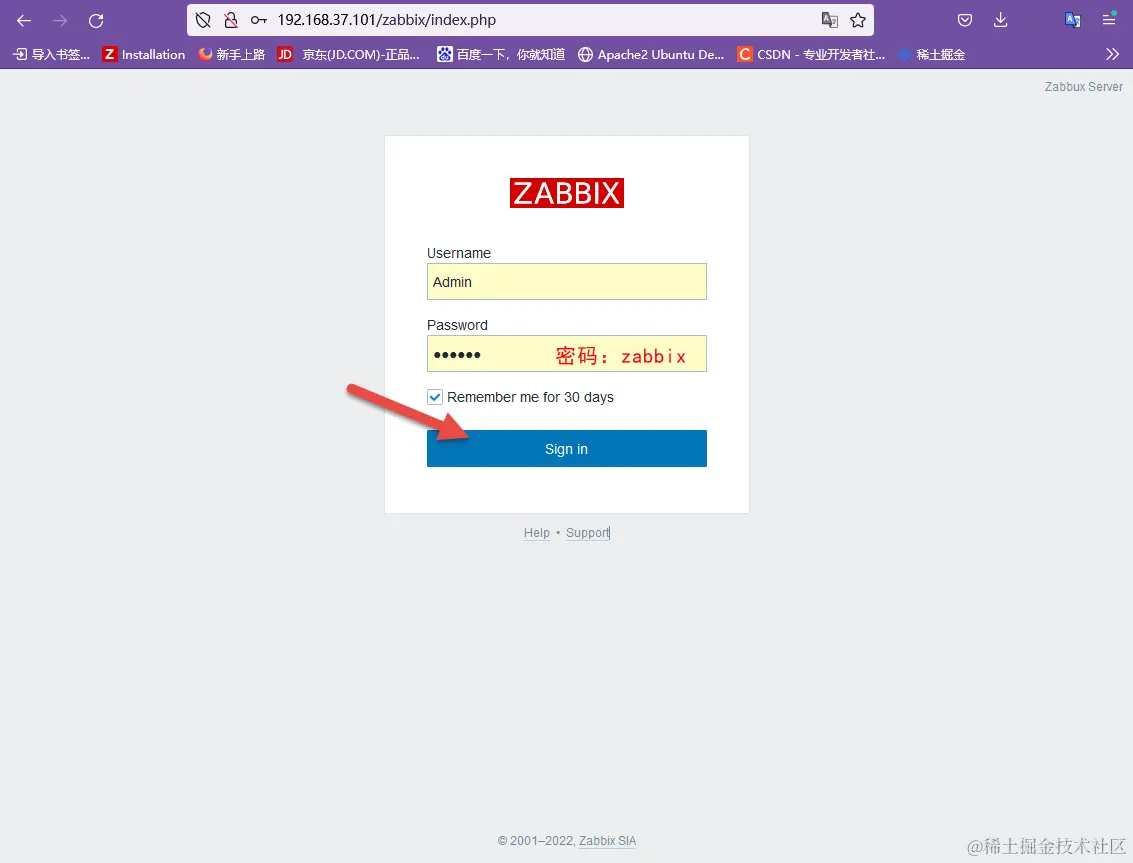Open the Support link
The width and height of the screenshot is (1133, 863).
587,532
